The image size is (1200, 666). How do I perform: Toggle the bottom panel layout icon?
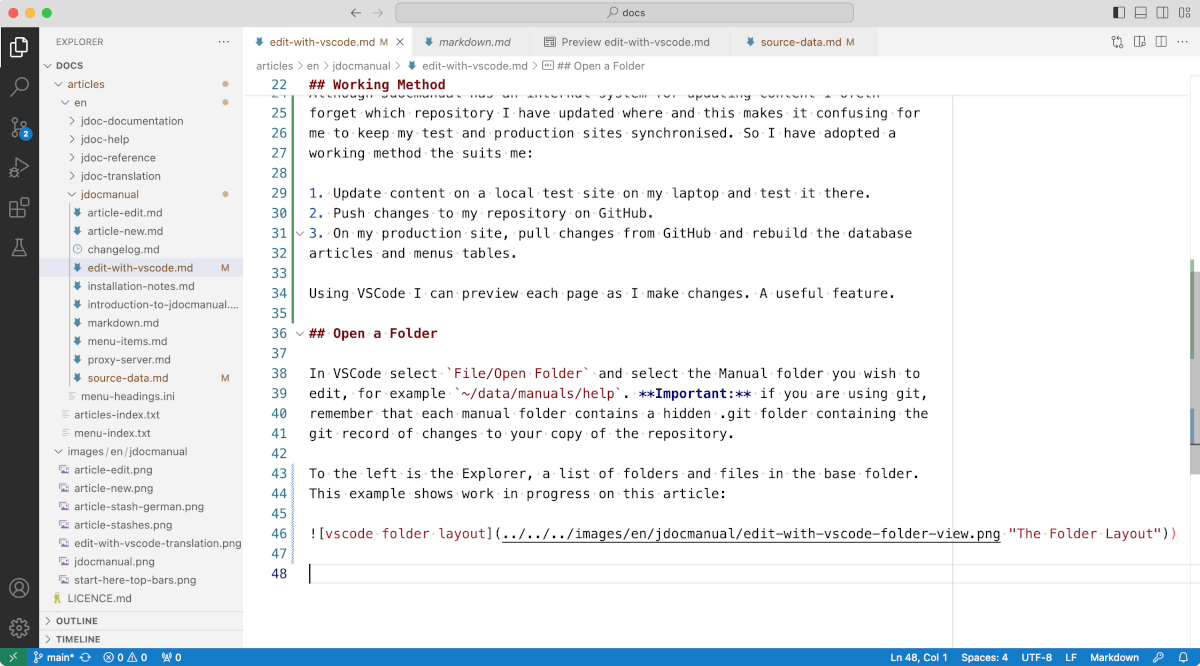(x=1140, y=13)
